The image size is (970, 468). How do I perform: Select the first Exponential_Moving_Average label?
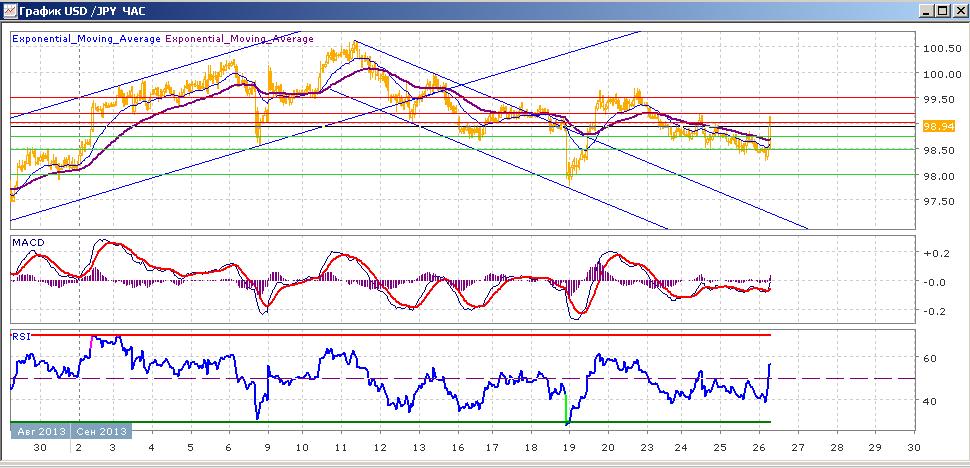click(x=86, y=38)
